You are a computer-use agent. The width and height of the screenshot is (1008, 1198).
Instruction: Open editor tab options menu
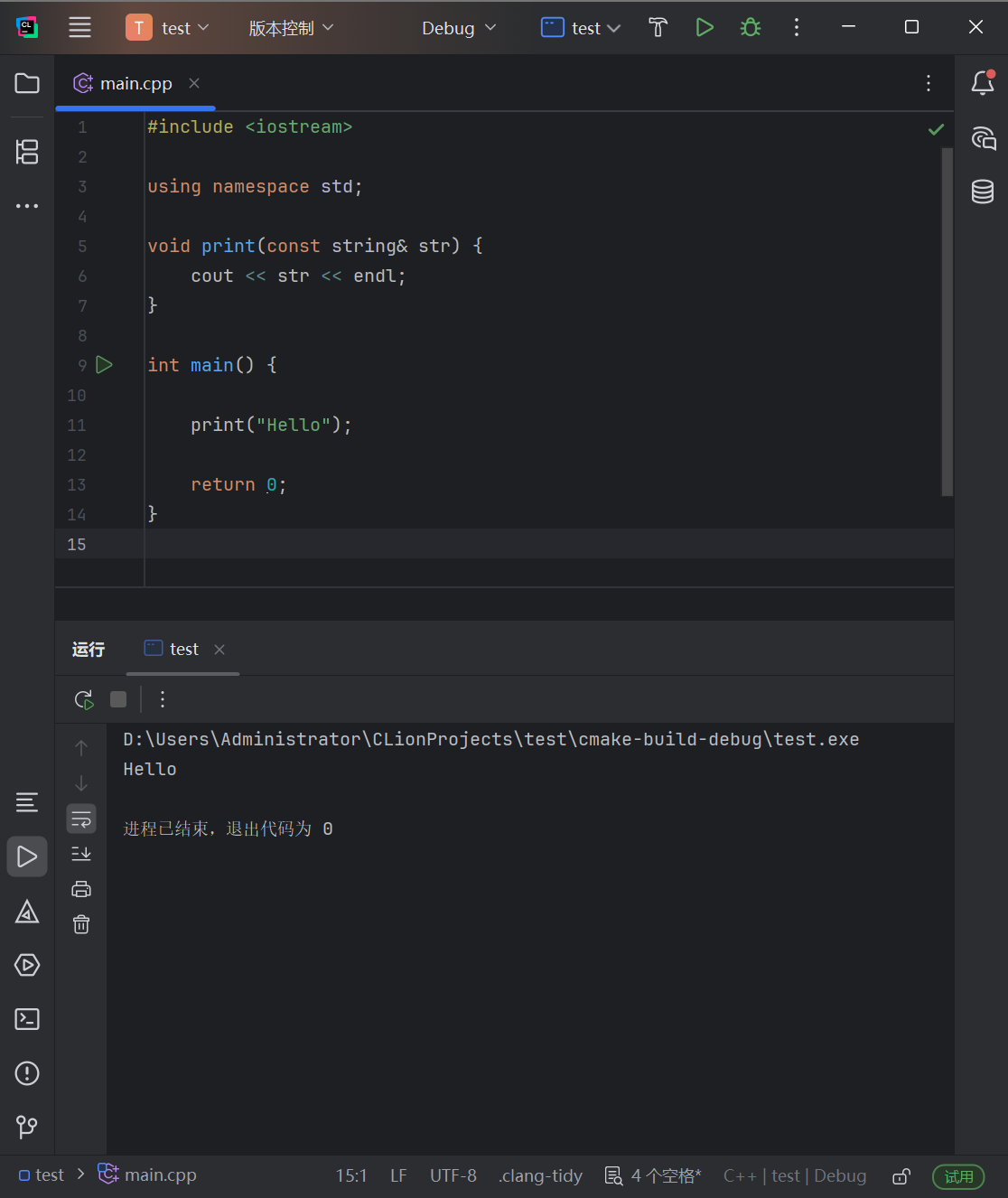click(929, 83)
